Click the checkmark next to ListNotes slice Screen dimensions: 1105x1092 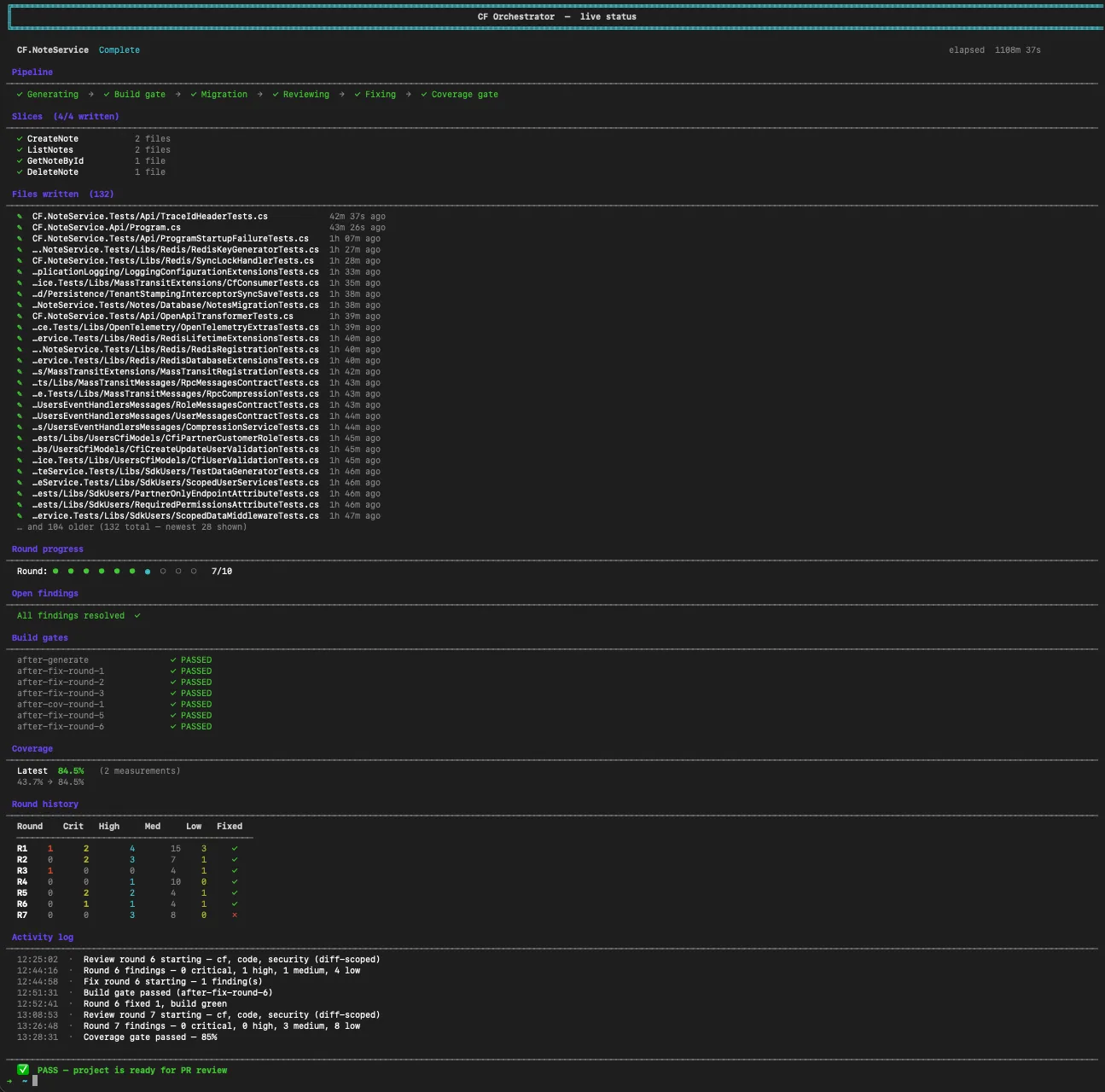coord(20,150)
